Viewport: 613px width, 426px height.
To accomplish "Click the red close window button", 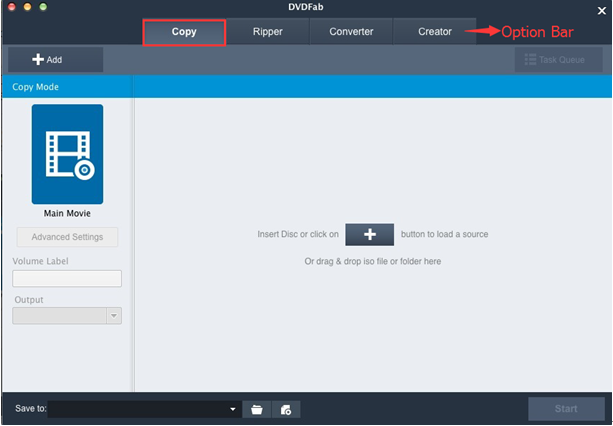I will tap(12, 7).
